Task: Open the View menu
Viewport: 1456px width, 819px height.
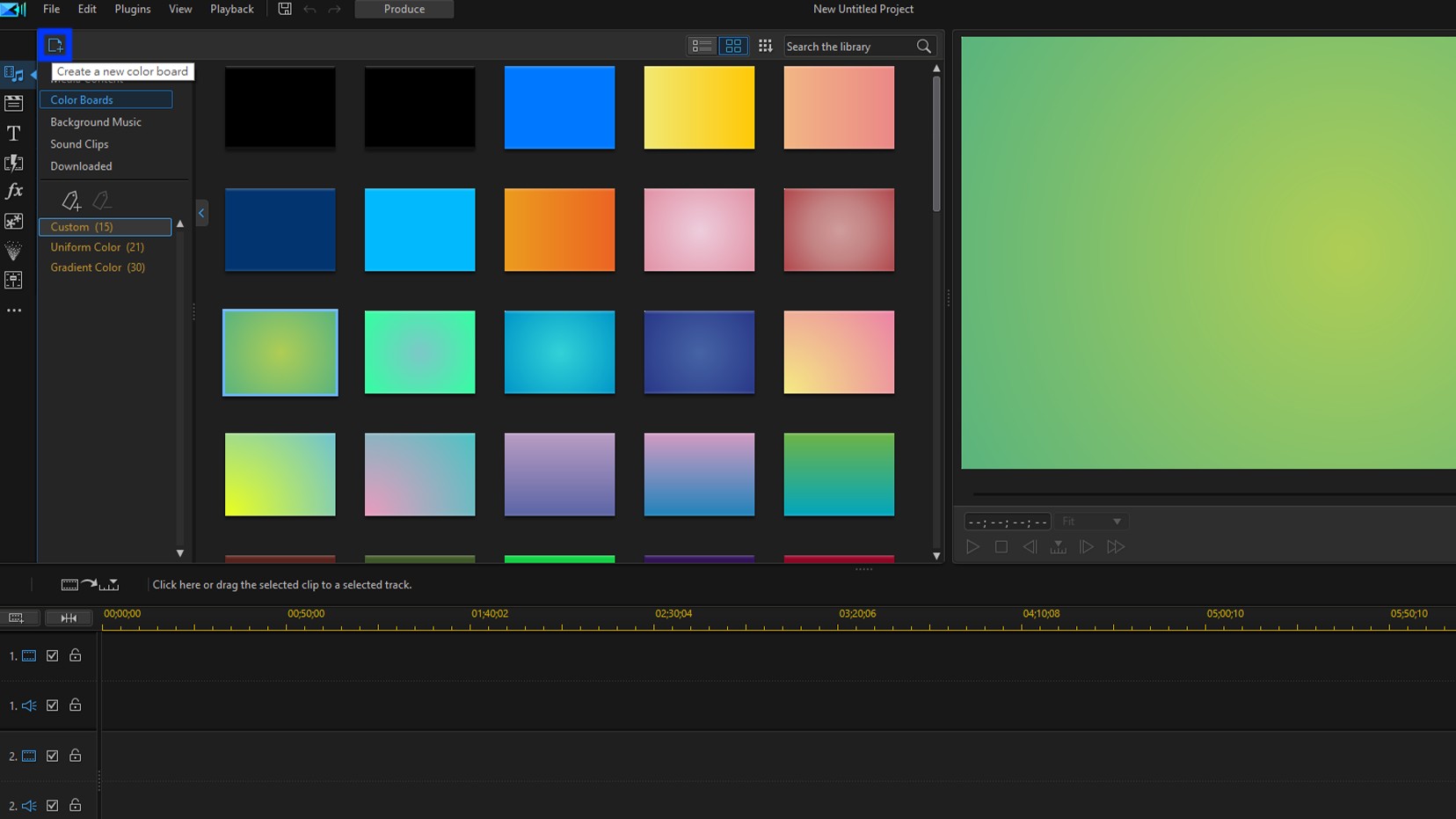Action: tap(180, 9)
